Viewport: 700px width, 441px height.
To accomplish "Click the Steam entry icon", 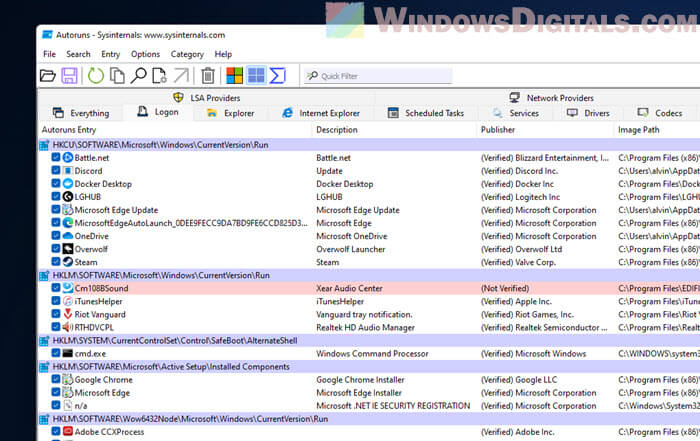I will [68, 262].
